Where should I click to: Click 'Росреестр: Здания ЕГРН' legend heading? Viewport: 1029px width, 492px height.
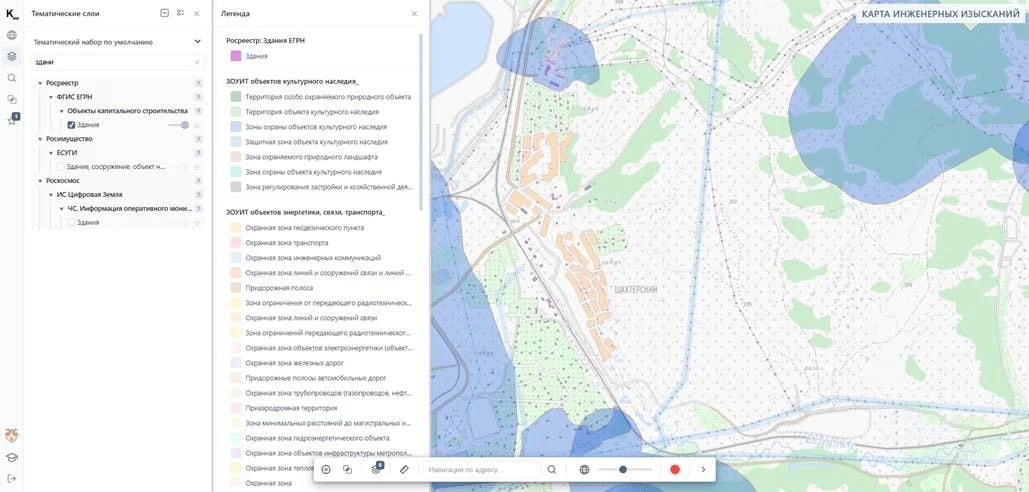pyautogui.click(x=265, y=41)
